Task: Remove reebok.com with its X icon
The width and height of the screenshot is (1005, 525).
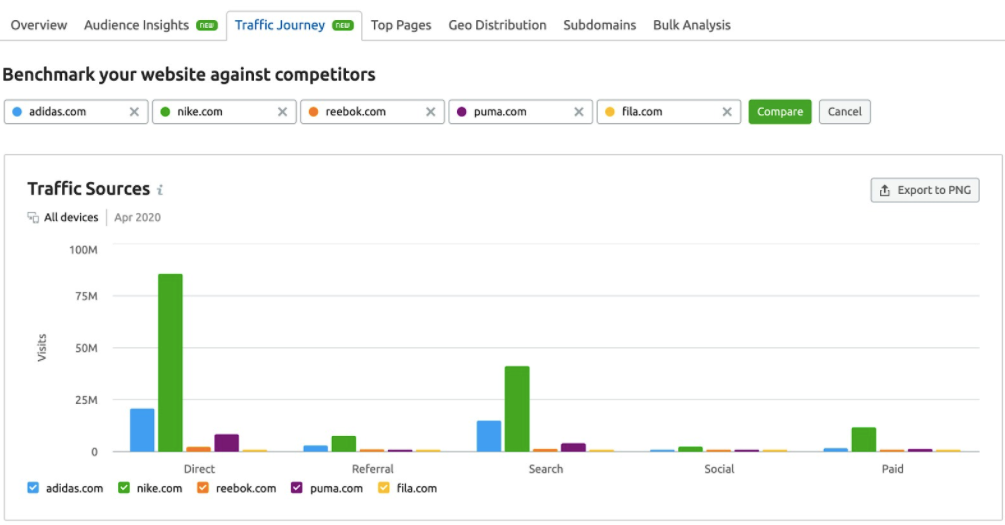Action: pyautogui.click(x=431, y=112)
